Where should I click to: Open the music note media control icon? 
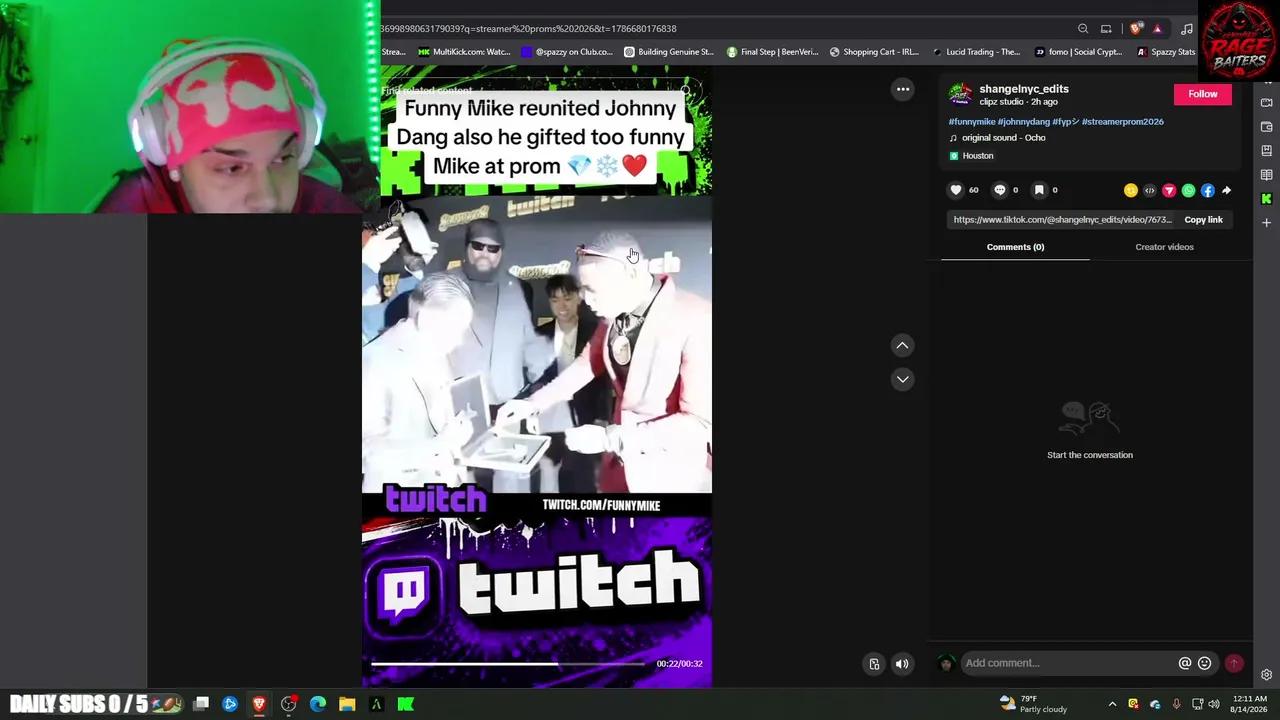(x=1187, y=29)
